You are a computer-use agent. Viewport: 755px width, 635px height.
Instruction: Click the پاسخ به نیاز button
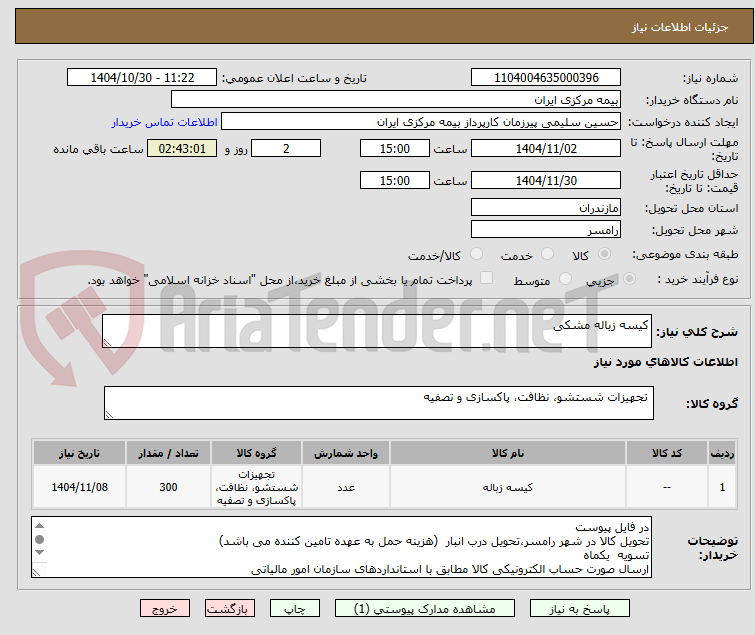click(580, 609)
